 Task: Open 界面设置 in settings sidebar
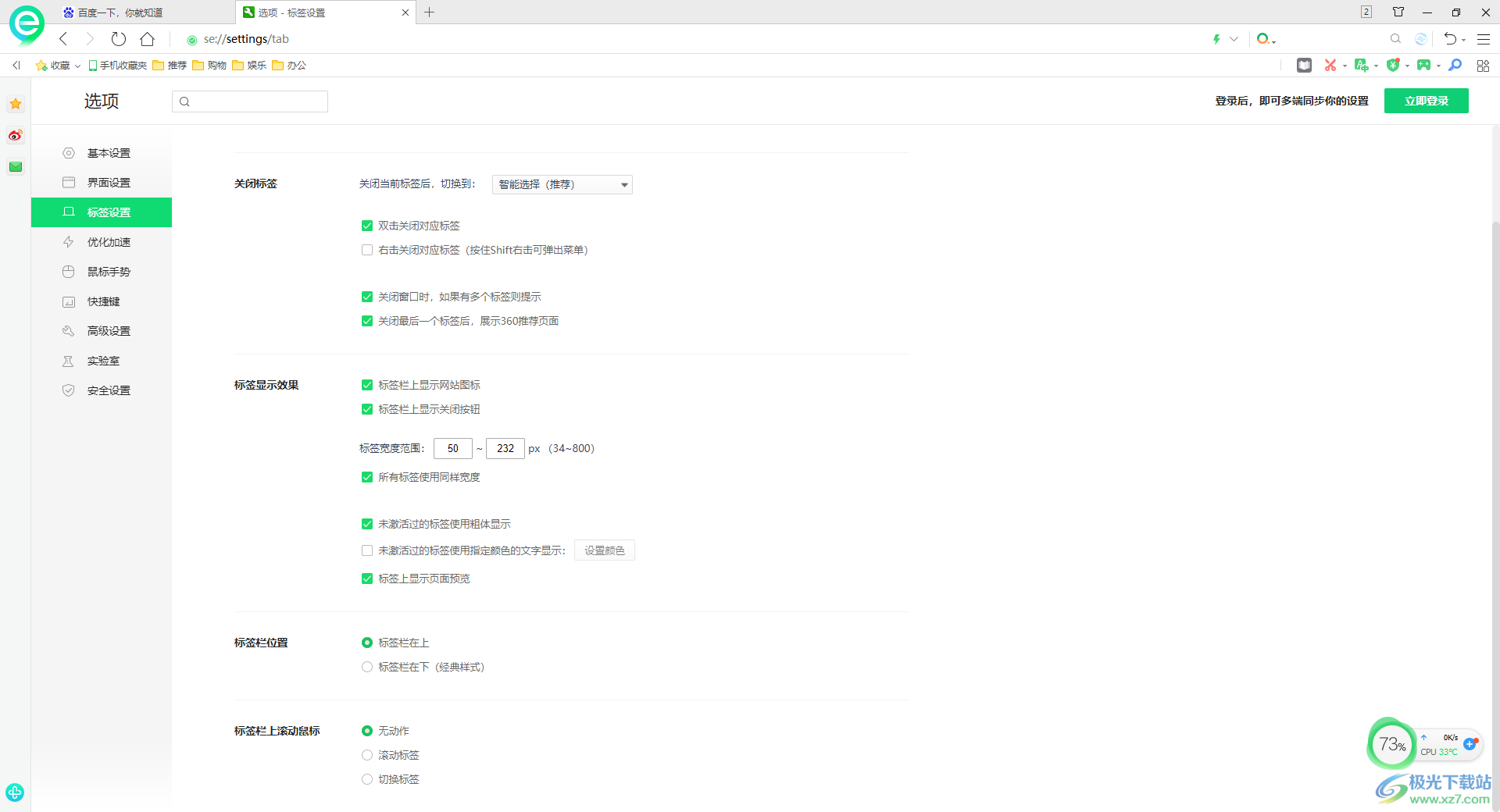102,183
